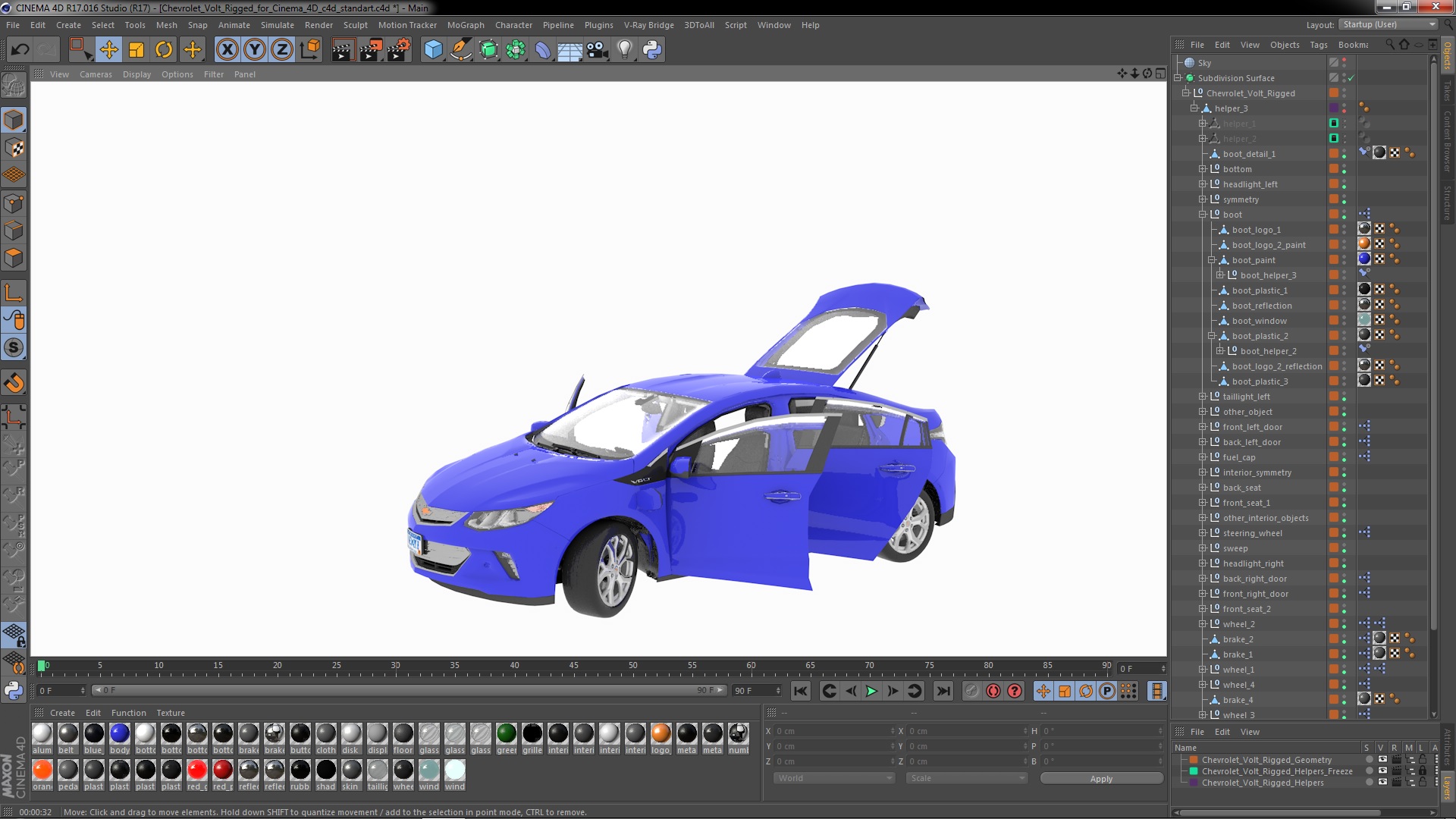Open the MoGraph menu
The image size is (1456, 819).
466,25
